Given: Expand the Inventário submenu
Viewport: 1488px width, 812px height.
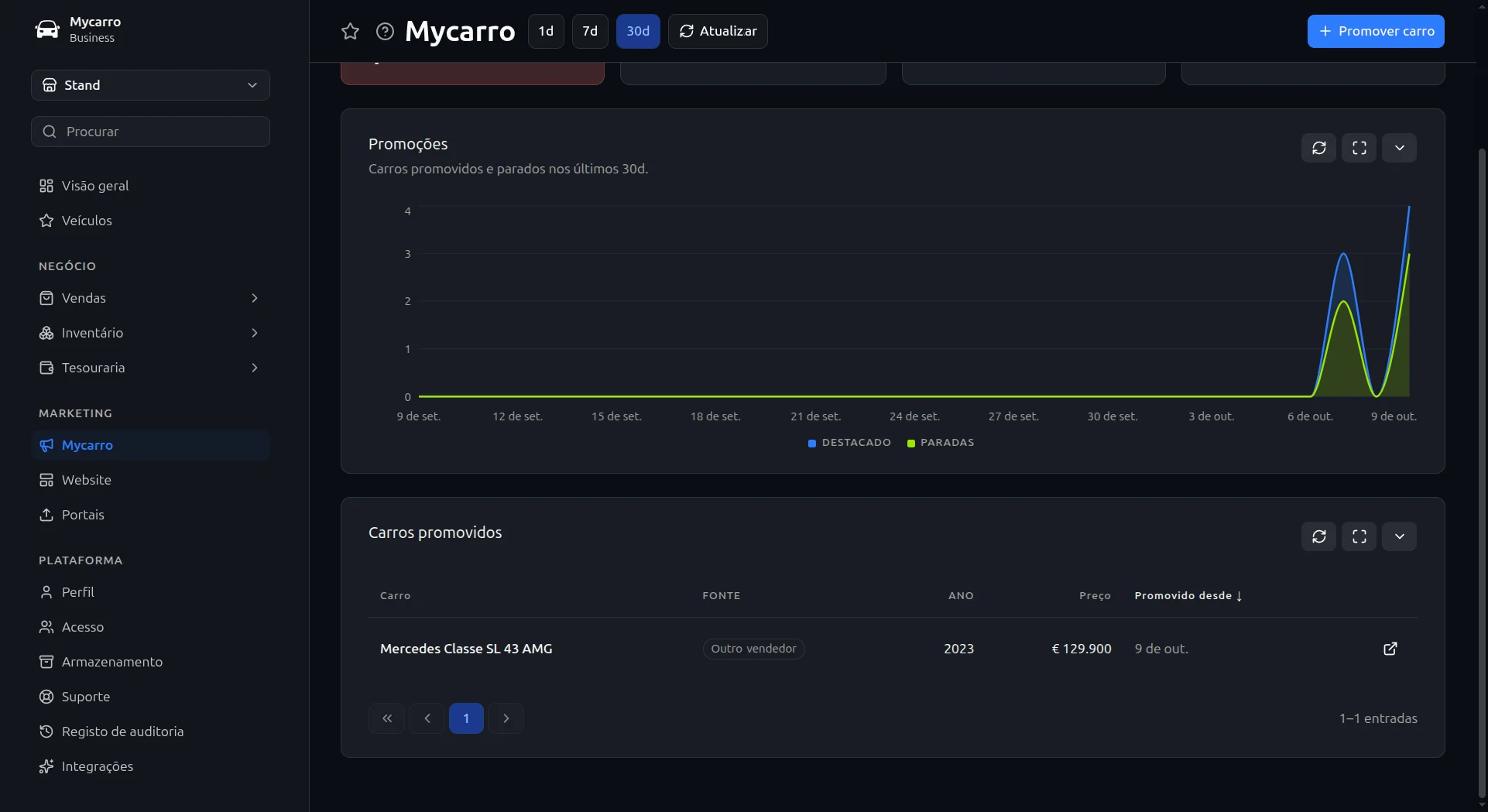Looking at the screenshot, I should point(150,333).
